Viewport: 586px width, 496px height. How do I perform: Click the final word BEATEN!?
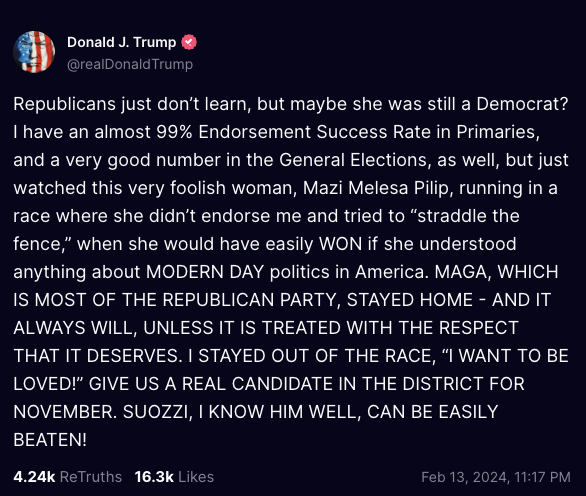point(50,440)
